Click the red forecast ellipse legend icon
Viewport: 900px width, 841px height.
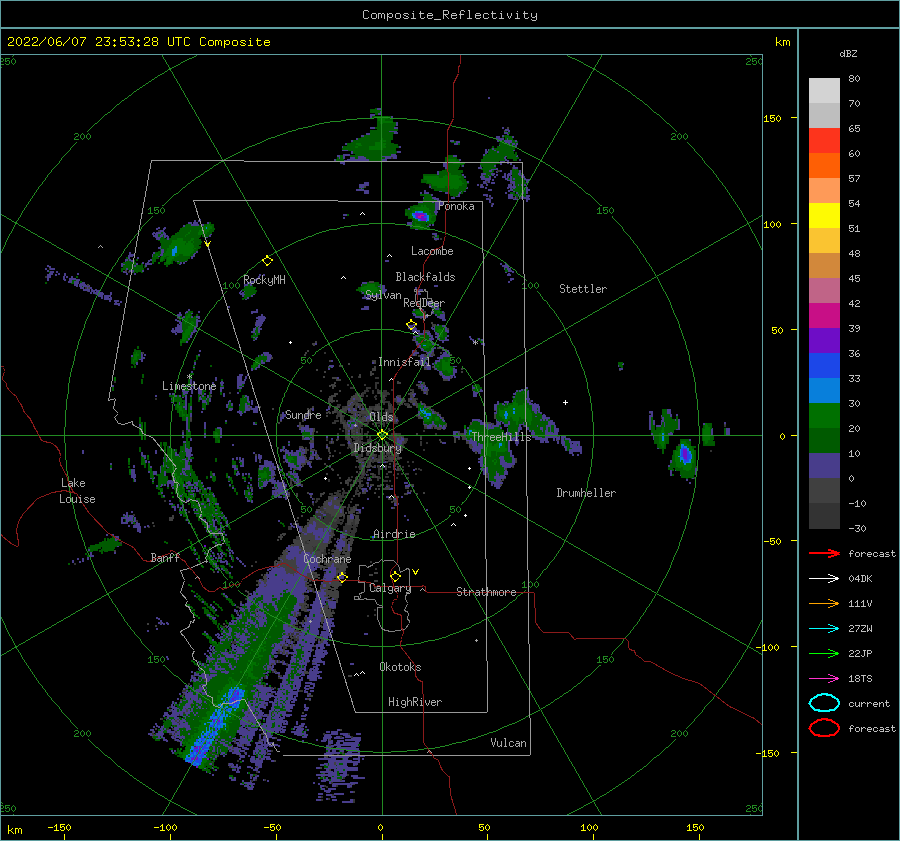pos(824,728)
